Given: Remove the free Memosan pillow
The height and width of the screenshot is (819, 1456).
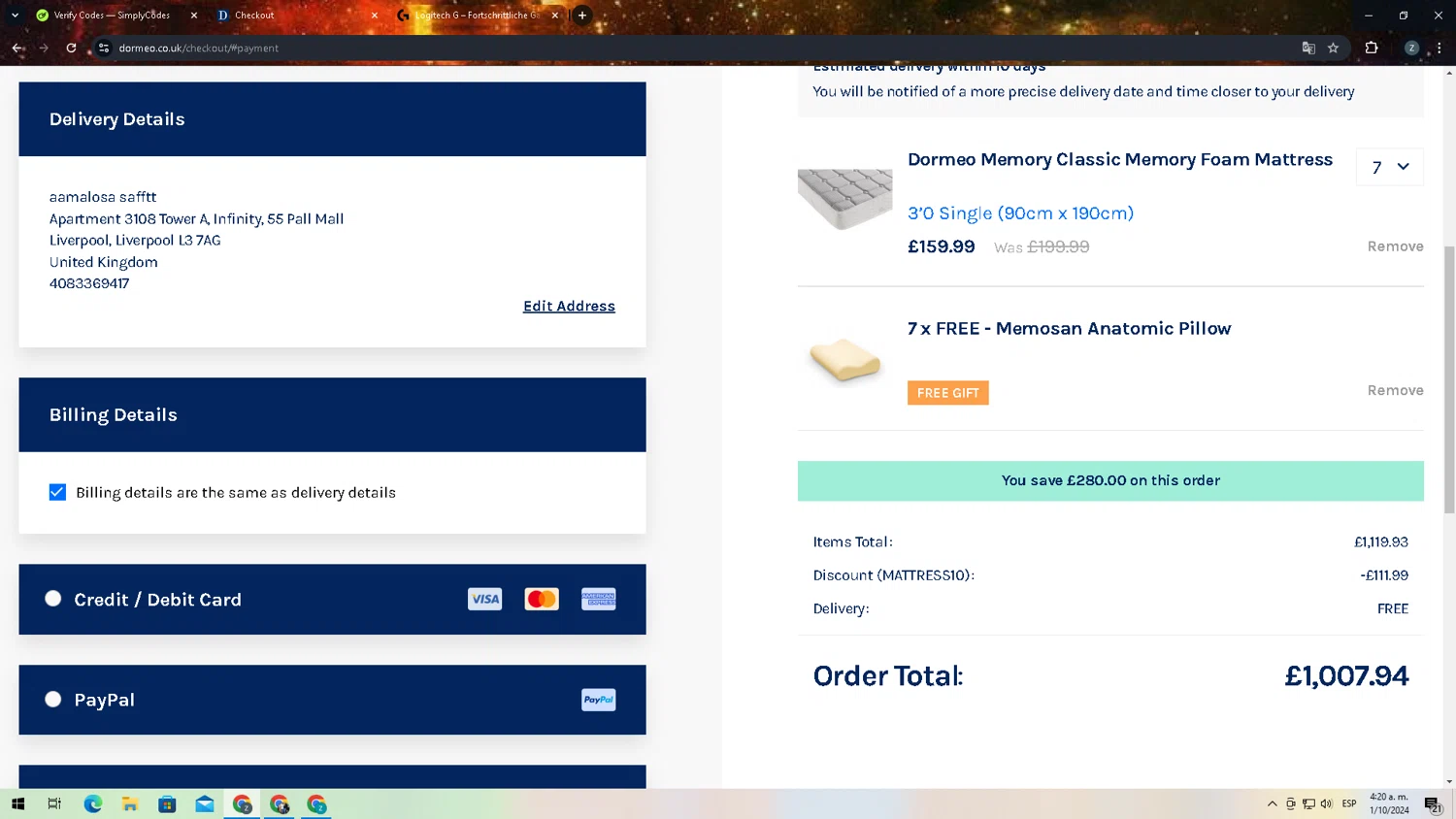Looking at the screenshot, I should tap(1395, 390).
